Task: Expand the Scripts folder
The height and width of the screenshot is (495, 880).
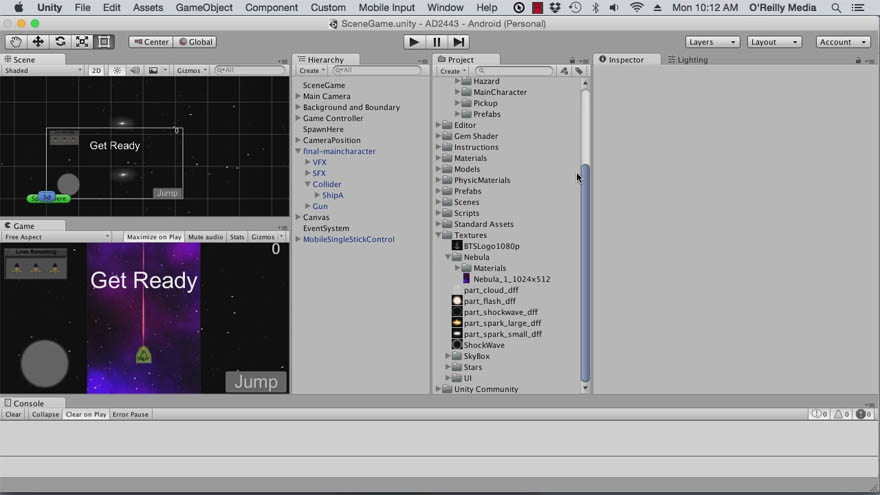Action: pyautogui.click(x=439, y=213)
